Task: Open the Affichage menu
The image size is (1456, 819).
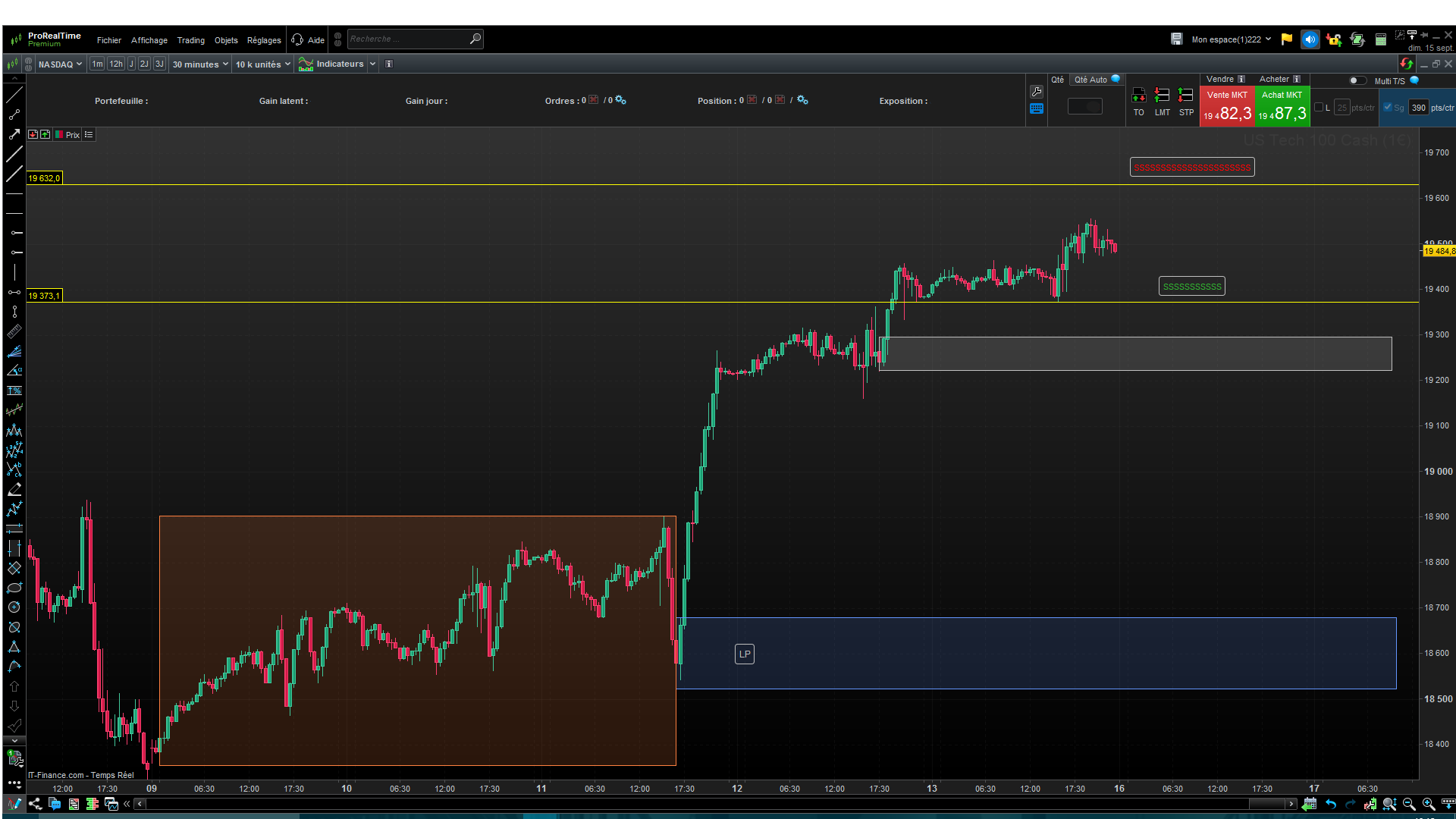Action: pos(149,40)
